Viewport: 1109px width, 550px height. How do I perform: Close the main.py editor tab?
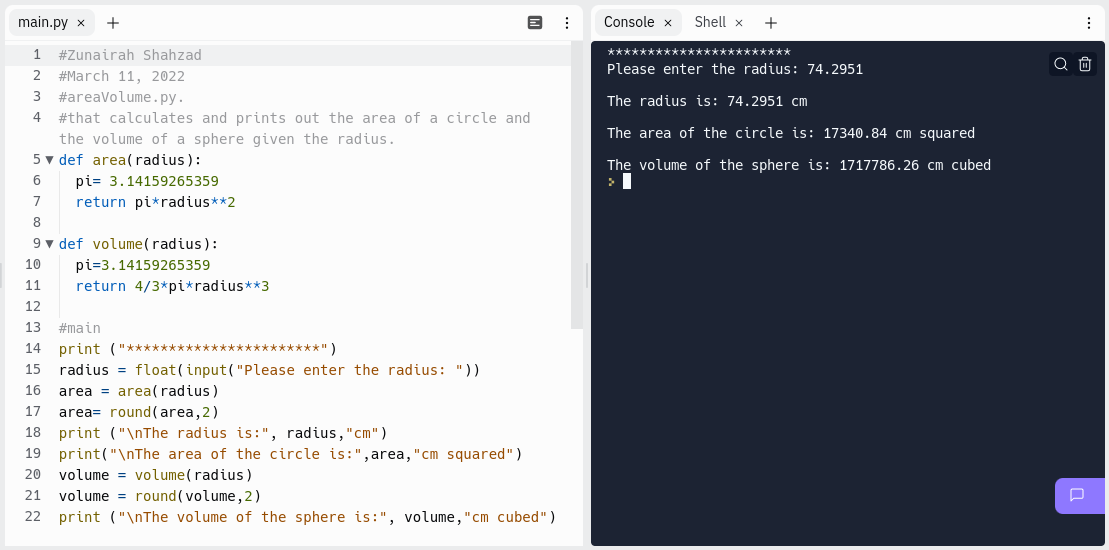point(81,23)
